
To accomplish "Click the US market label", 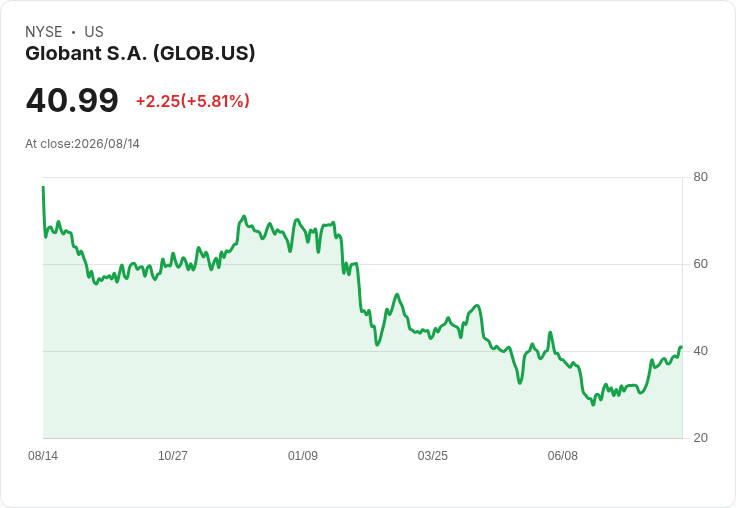I will point(94,31).
